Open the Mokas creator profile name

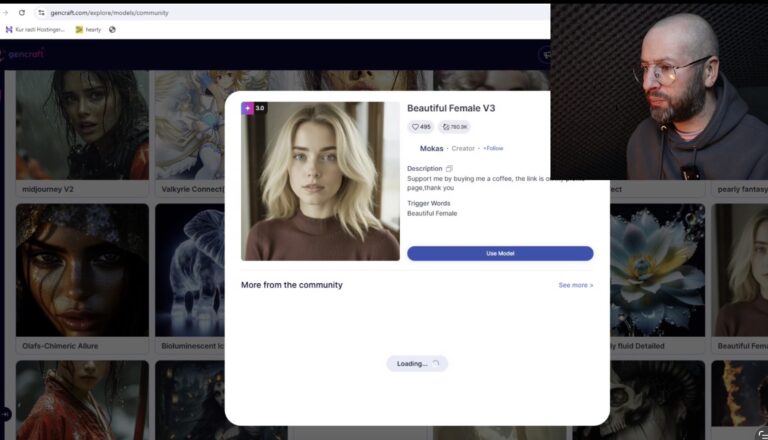pos(431,148)
